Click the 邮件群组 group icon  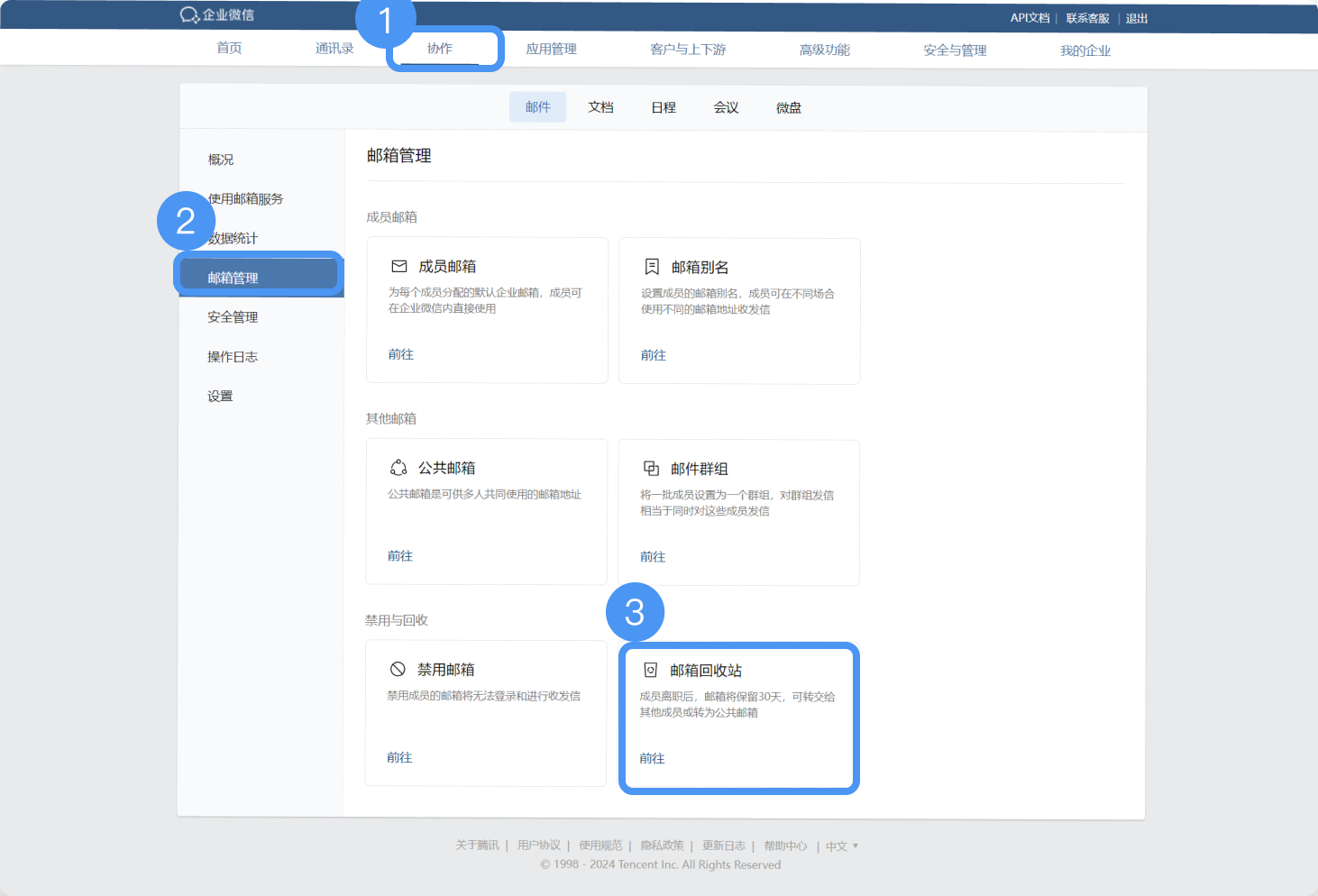[x=651, y=469]
